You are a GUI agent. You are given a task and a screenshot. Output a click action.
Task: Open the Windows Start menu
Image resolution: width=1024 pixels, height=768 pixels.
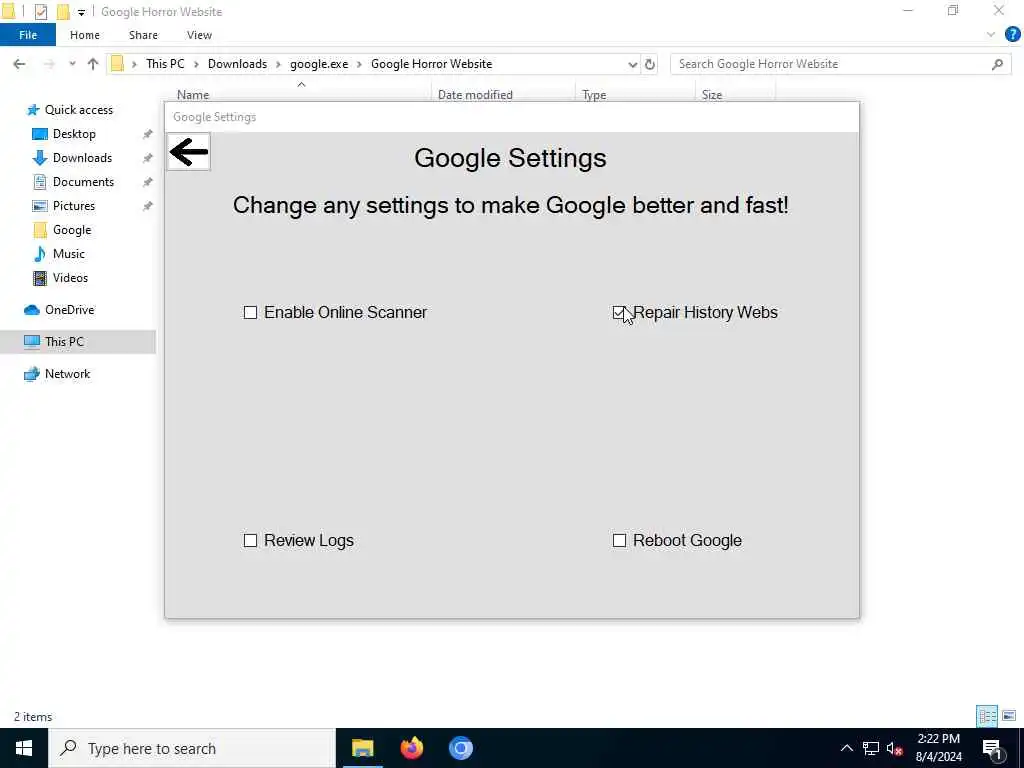pyautogui.click(x=24, y=748)
